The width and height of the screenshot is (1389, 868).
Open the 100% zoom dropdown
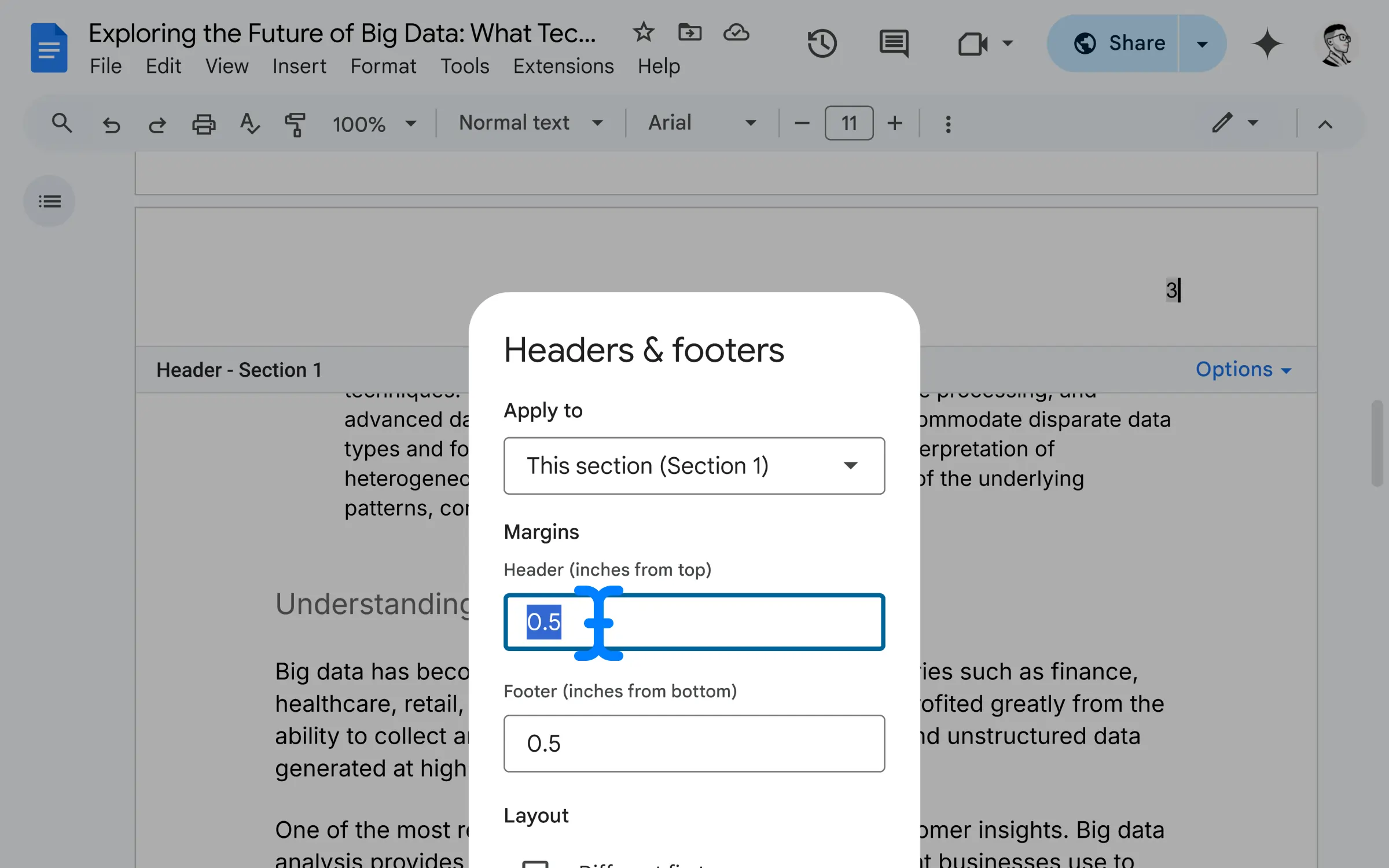click(374, 123)
